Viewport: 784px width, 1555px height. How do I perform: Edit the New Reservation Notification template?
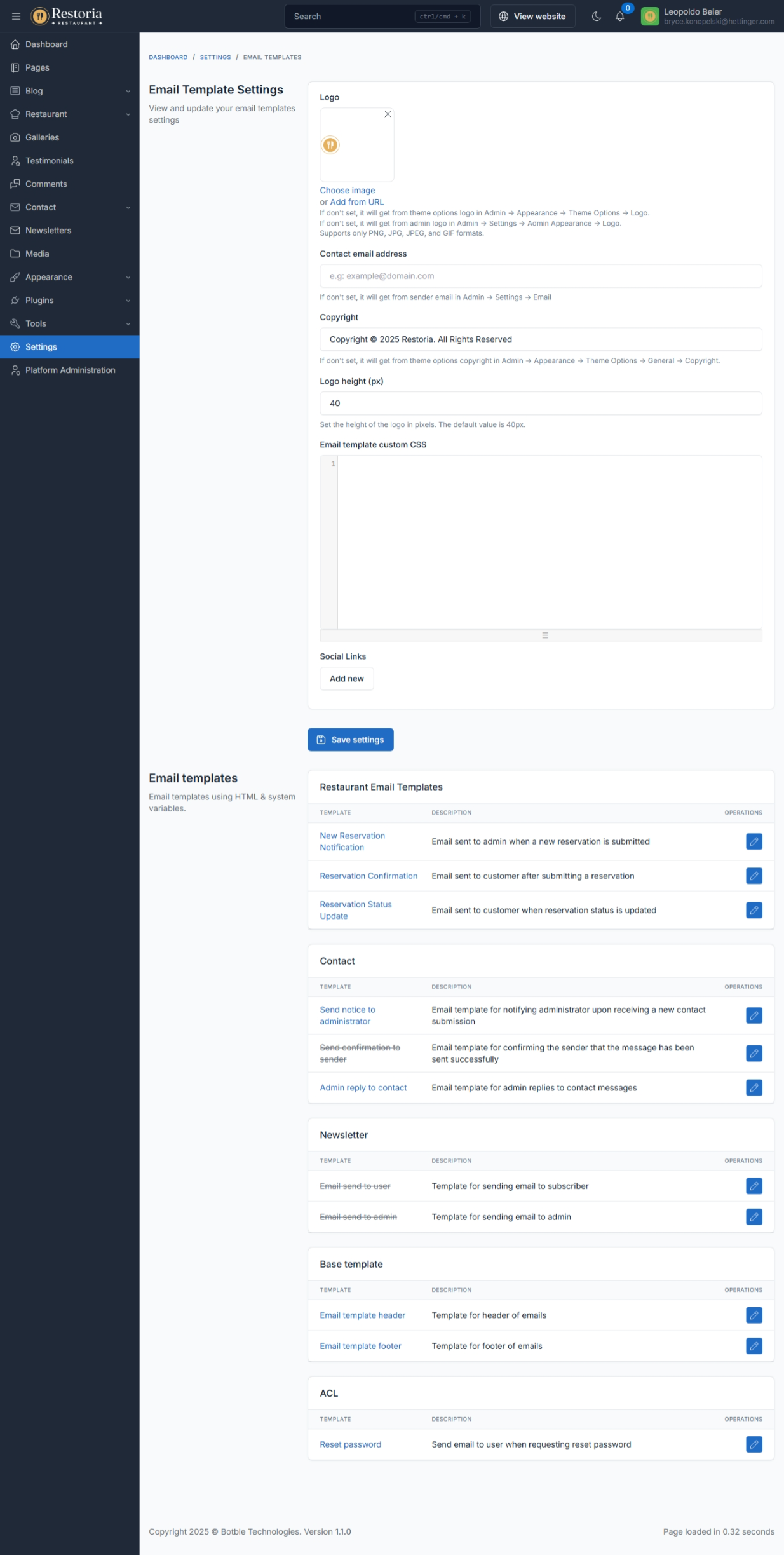pos(754,841)
